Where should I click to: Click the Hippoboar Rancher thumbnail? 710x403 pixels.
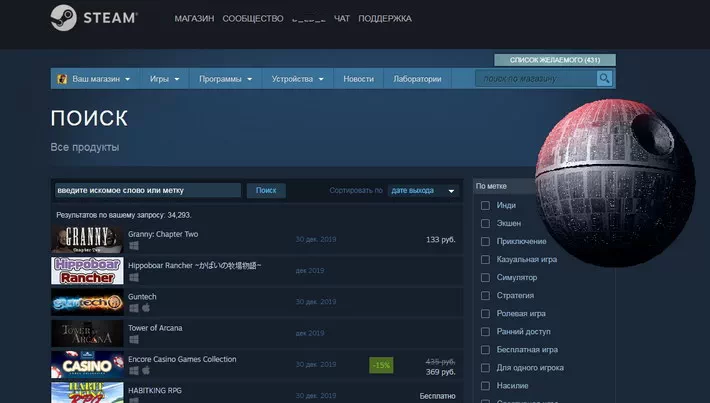pyautogui.click(x=87, y=270)
